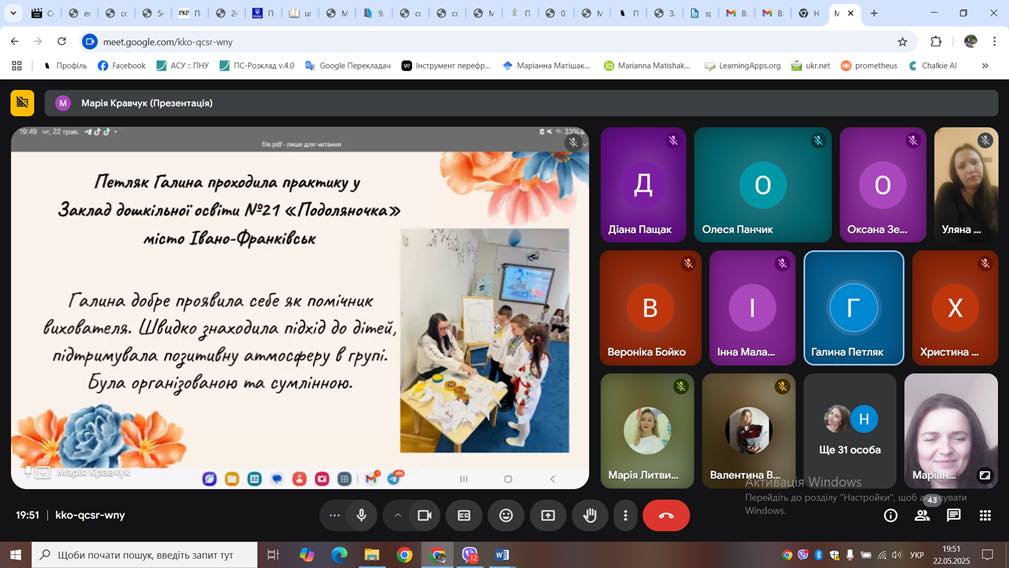Screen dimensions: 1009x568
Task: Show the participants list
Action: coord(922,515)
